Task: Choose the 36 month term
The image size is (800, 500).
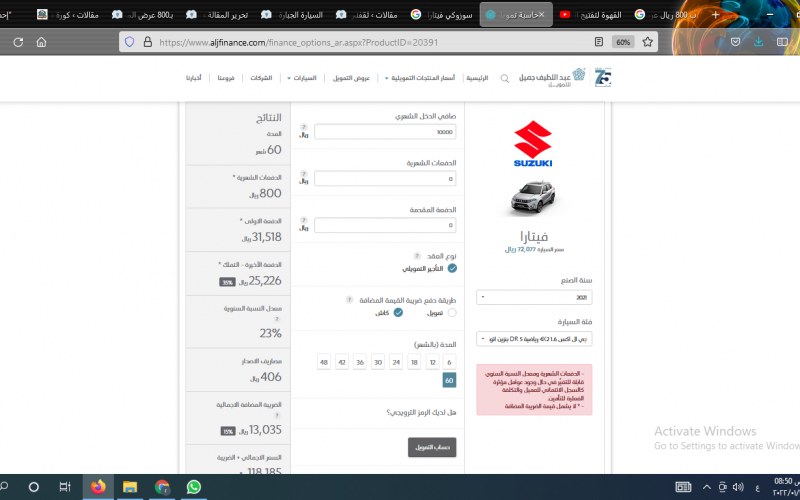Action: [x=360, y=362]
